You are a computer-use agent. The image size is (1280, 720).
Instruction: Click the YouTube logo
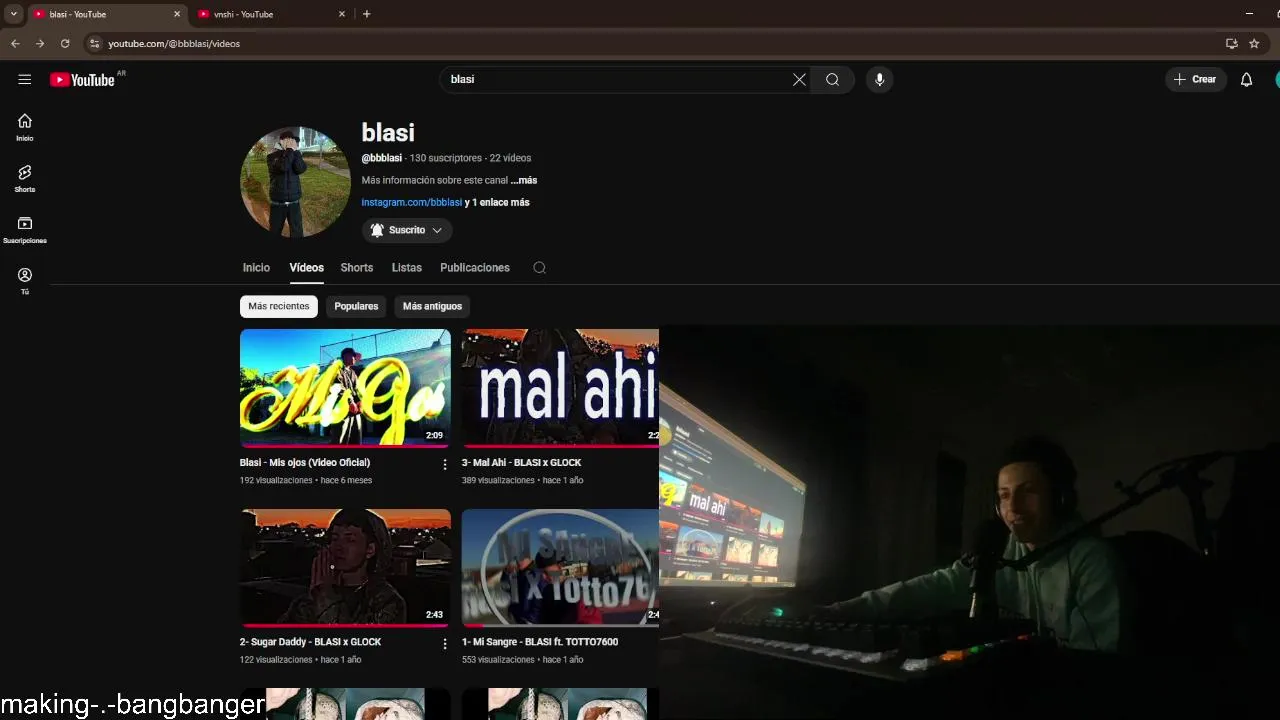tap(83, 80)
